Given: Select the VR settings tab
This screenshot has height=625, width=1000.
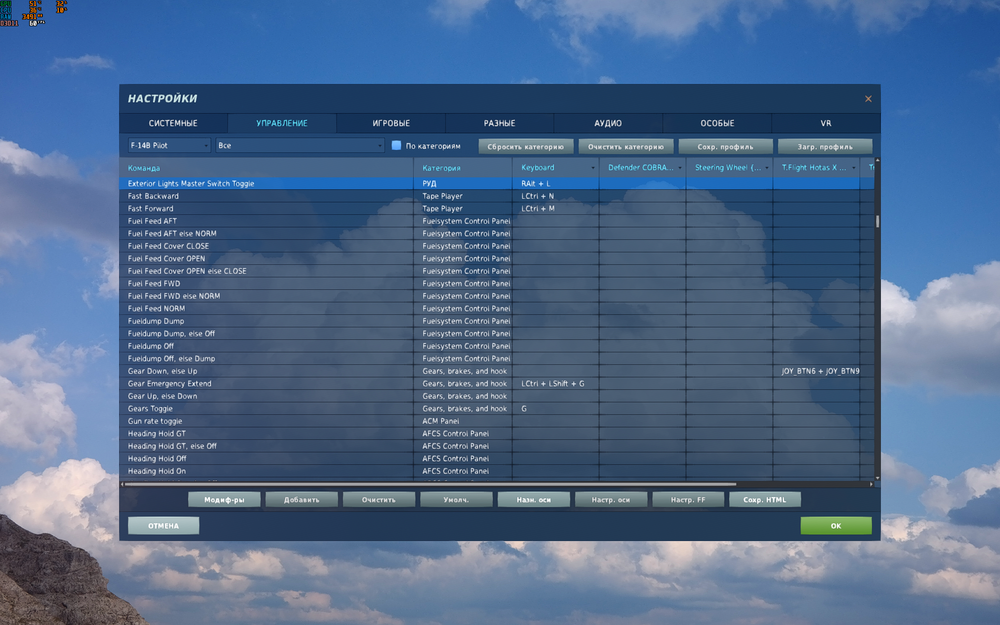Looking at the screenshot, I should (826, 123).
